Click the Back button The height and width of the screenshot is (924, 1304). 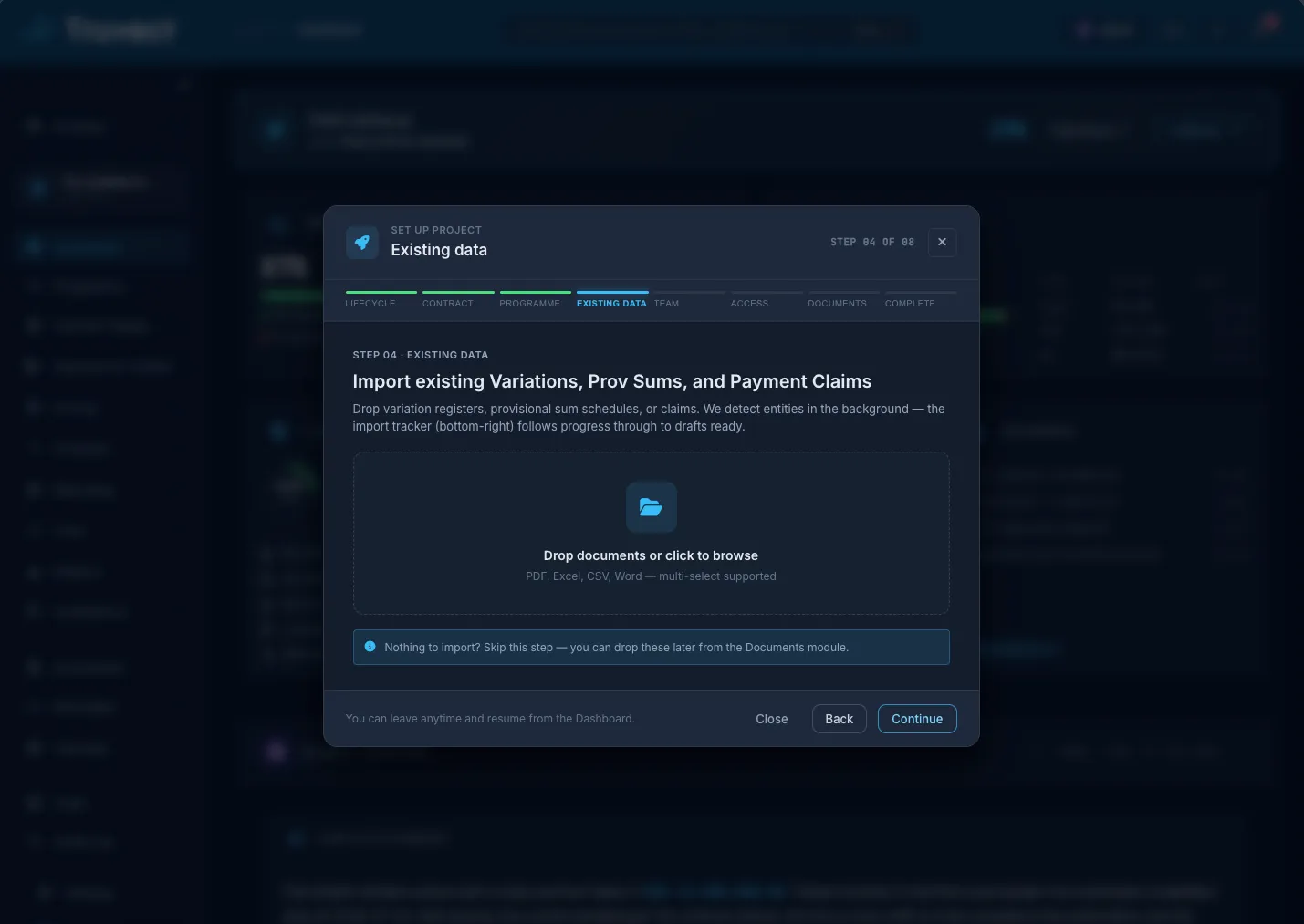(x=840, y=719)
